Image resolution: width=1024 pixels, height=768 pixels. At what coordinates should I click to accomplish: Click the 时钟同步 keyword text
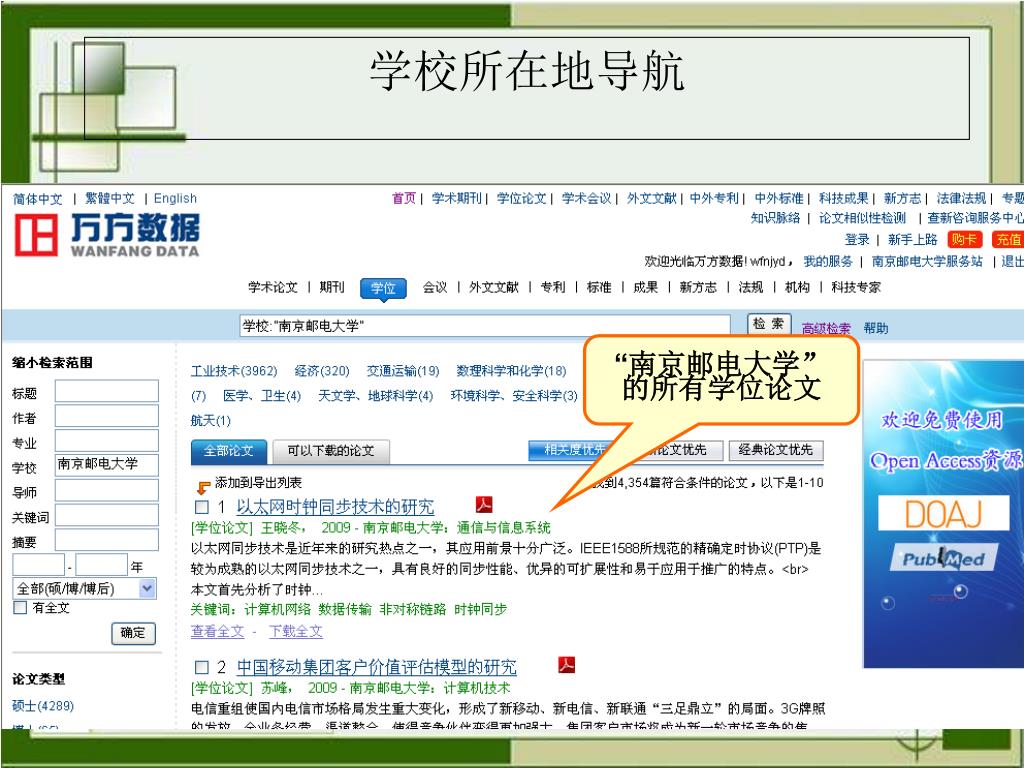coord(481,609)
